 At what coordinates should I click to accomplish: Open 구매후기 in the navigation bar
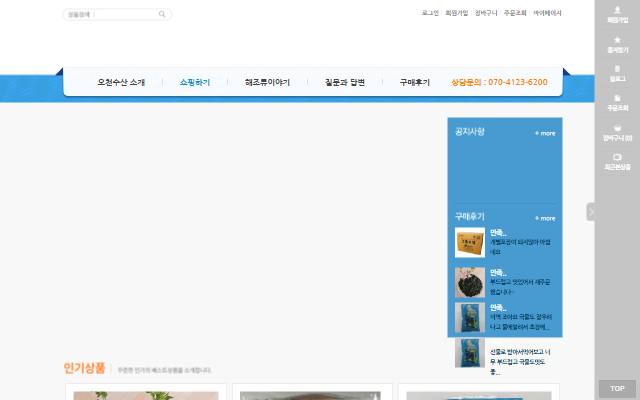(x=415, y=82)
